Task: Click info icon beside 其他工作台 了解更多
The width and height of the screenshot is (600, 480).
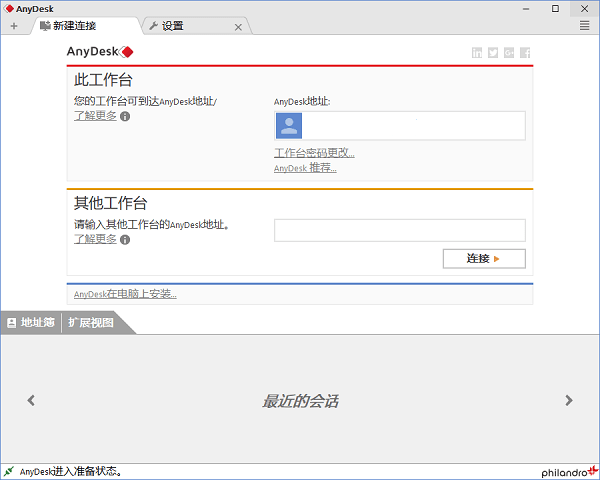Action: point(125,240)
